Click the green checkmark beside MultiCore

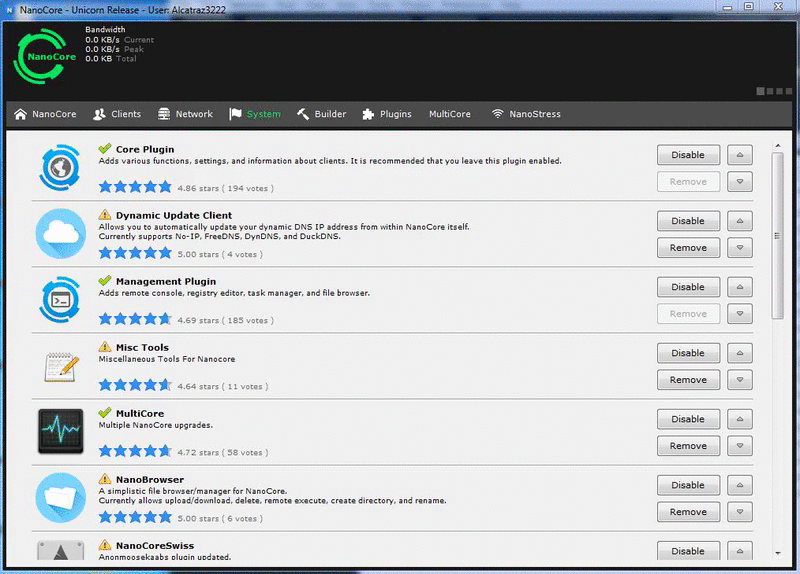105,412
